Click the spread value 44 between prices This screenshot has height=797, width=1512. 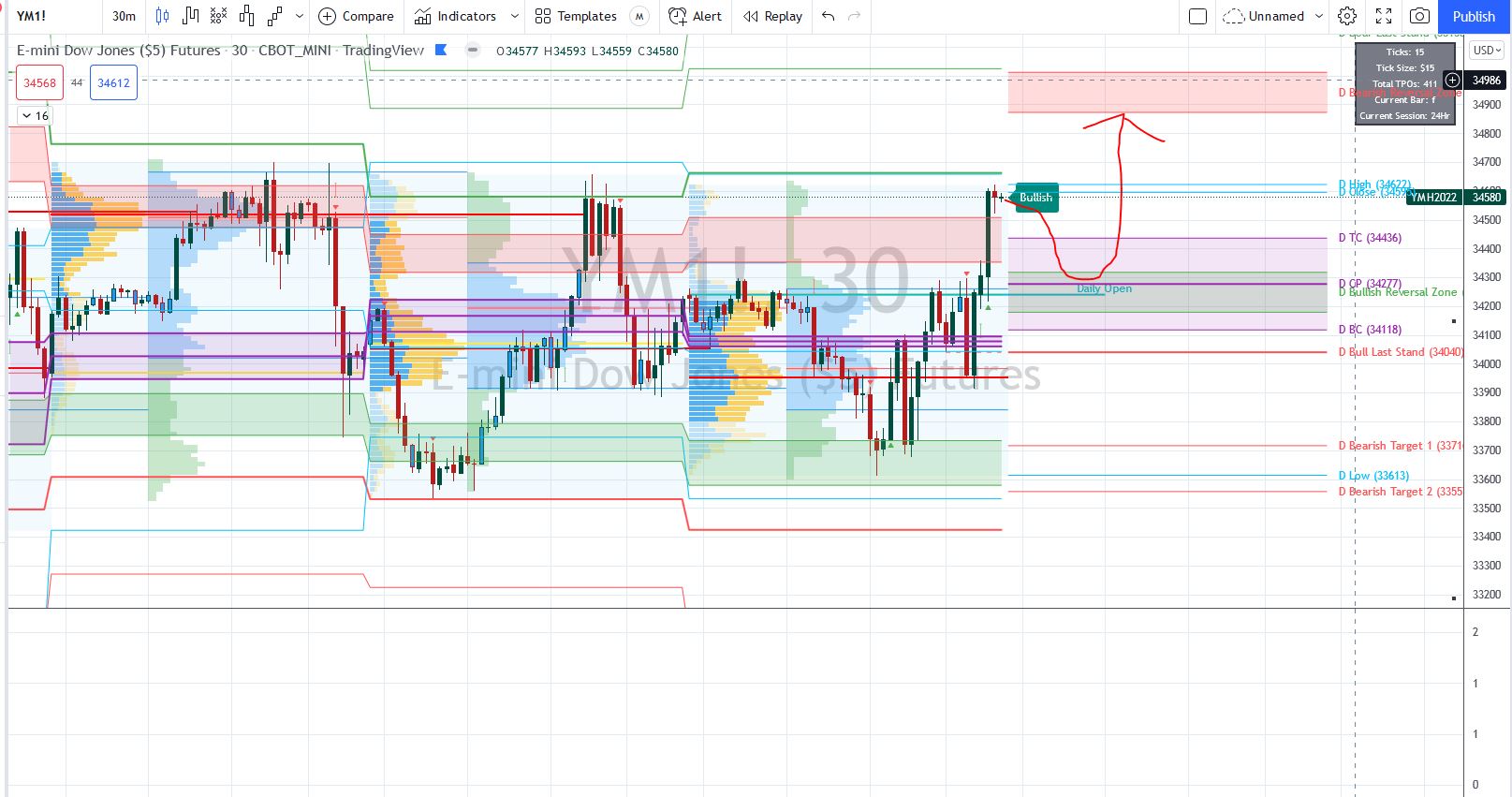coord(77,82)
